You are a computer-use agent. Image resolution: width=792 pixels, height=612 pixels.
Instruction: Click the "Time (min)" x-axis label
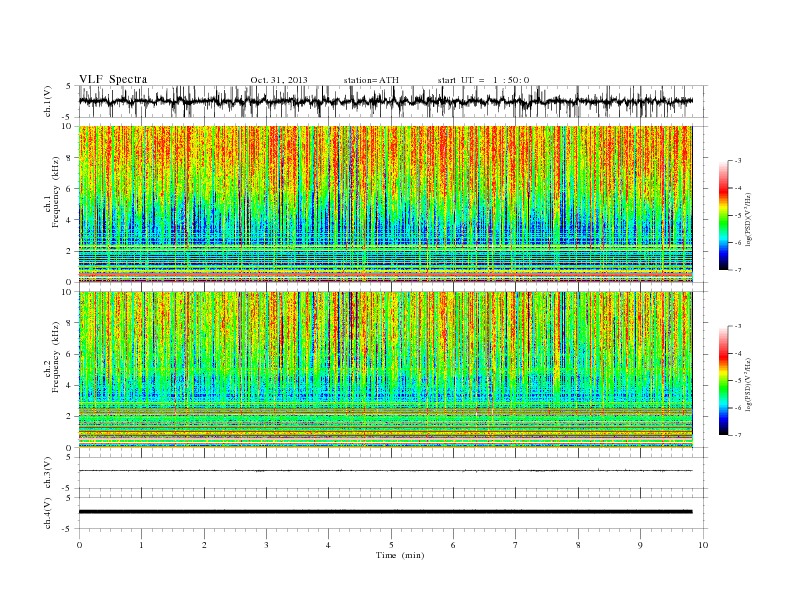click(x=400, y=555)
